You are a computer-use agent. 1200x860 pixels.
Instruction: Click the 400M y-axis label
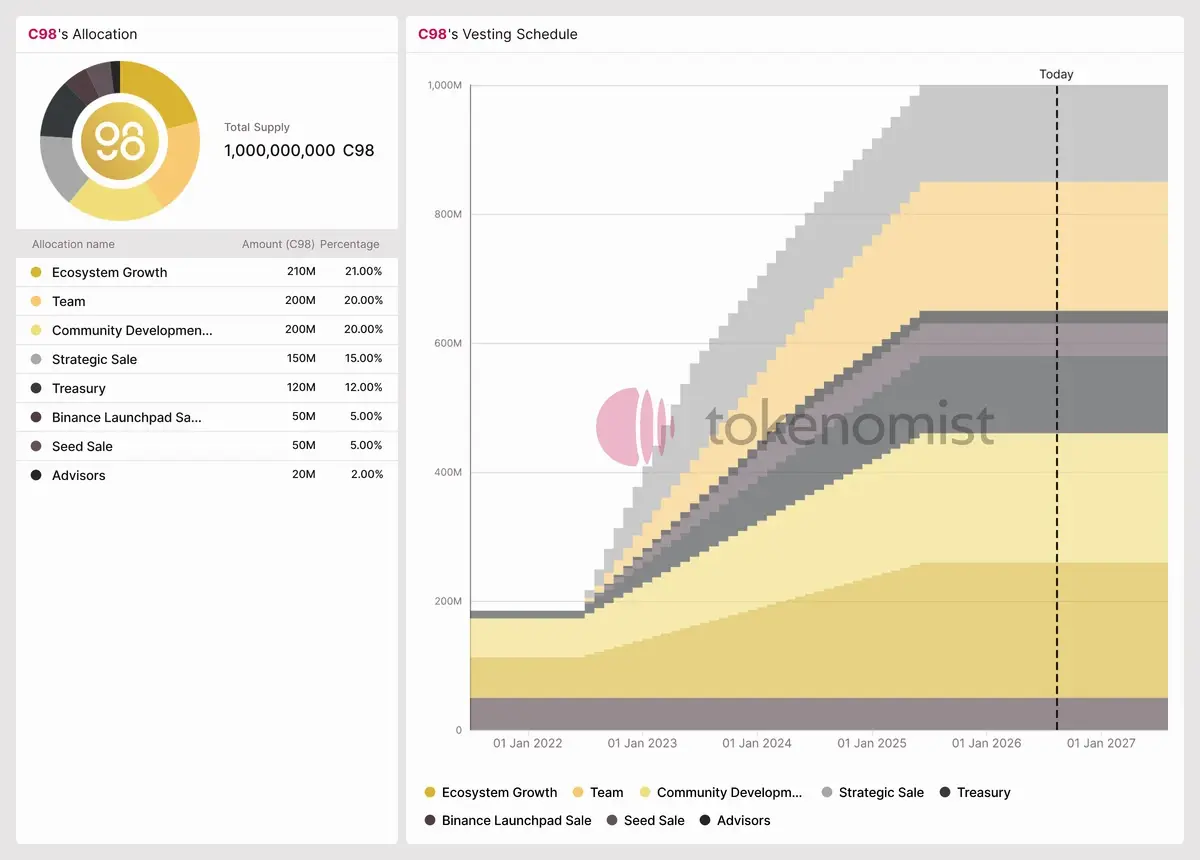tap(446, 472)
